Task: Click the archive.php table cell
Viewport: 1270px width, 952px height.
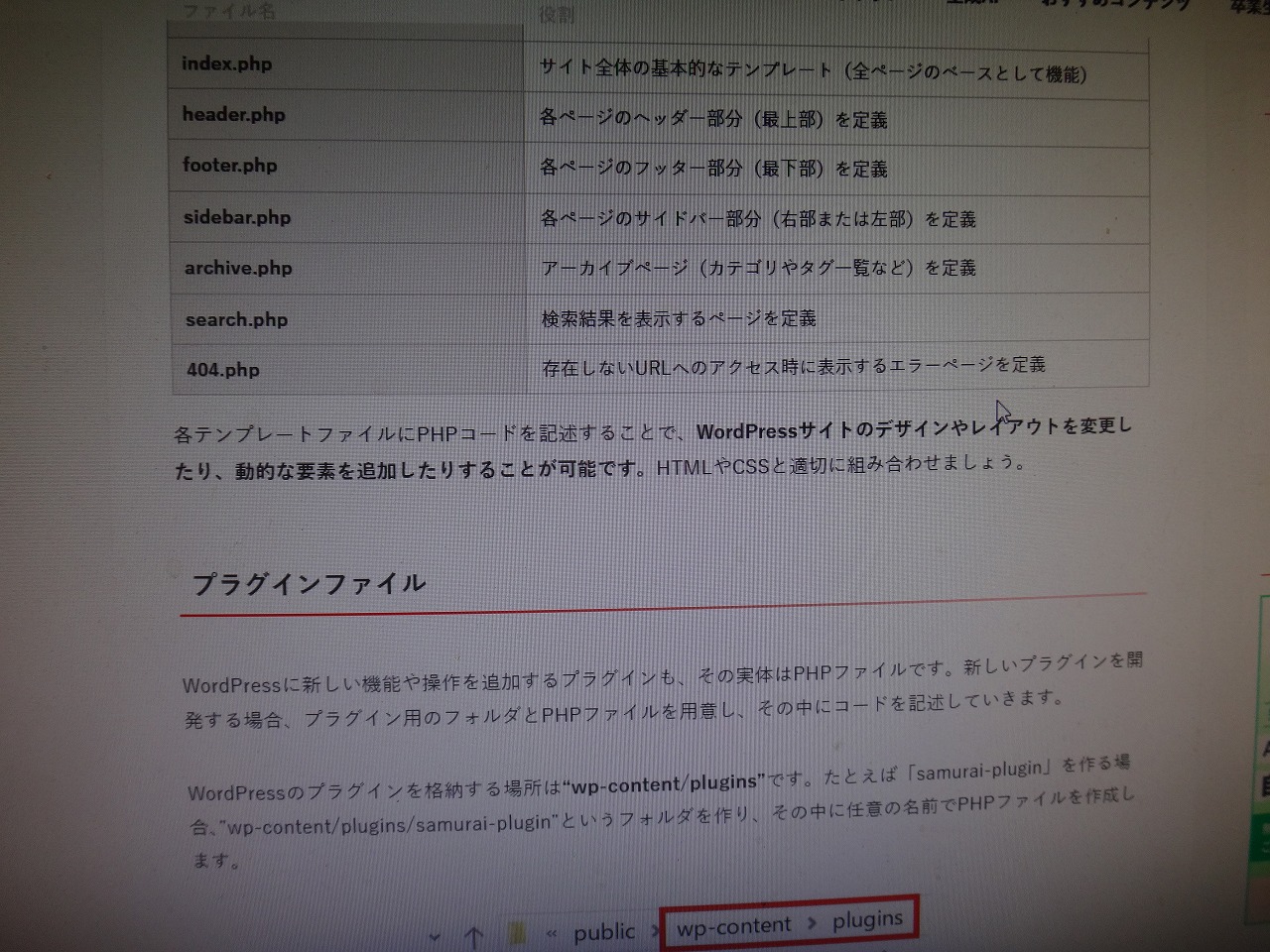Action: [x=347, y=269]
